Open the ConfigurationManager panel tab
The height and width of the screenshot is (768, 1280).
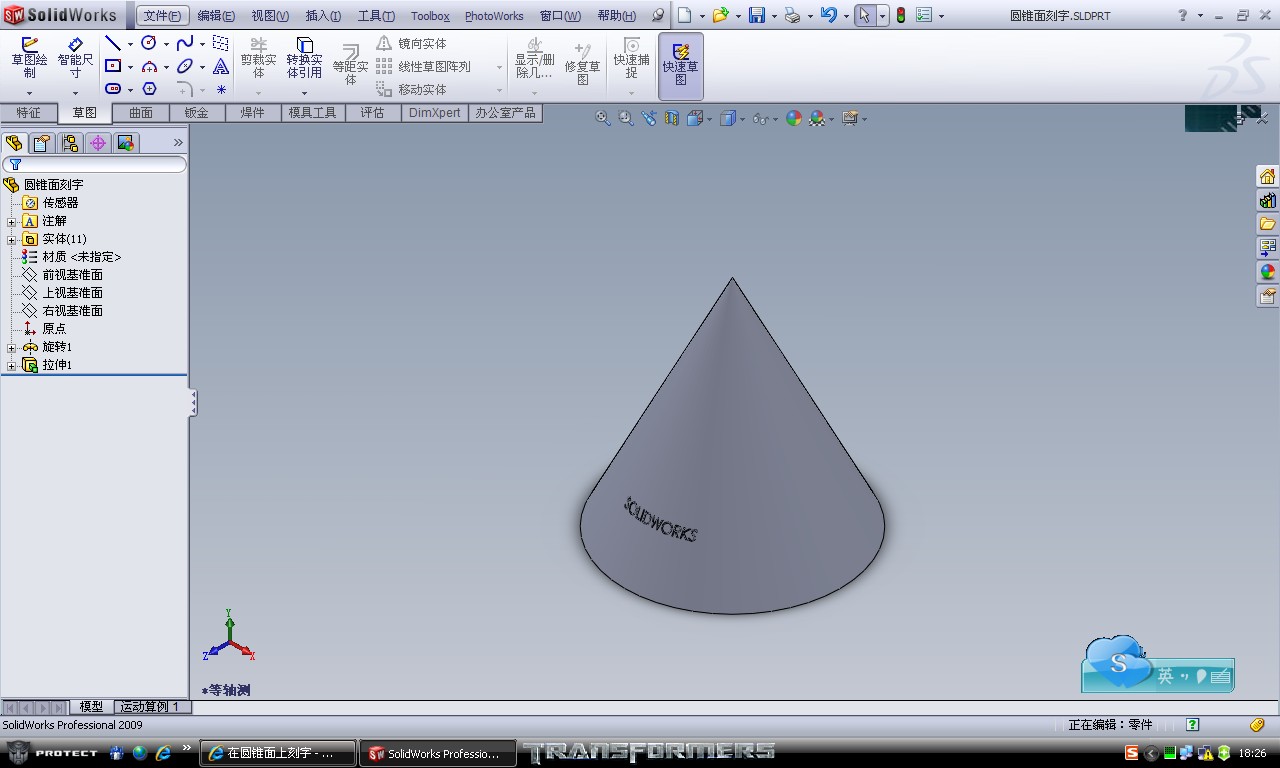(70, 143)
